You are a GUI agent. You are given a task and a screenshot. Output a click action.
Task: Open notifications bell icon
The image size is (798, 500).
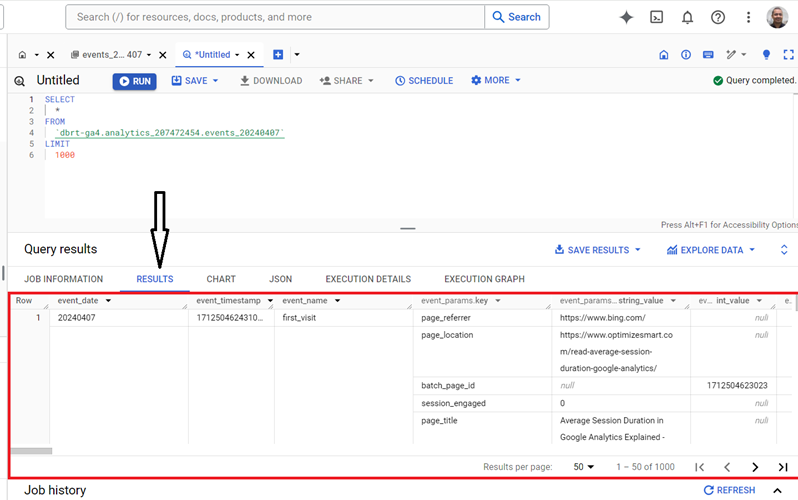click(687, 17)
